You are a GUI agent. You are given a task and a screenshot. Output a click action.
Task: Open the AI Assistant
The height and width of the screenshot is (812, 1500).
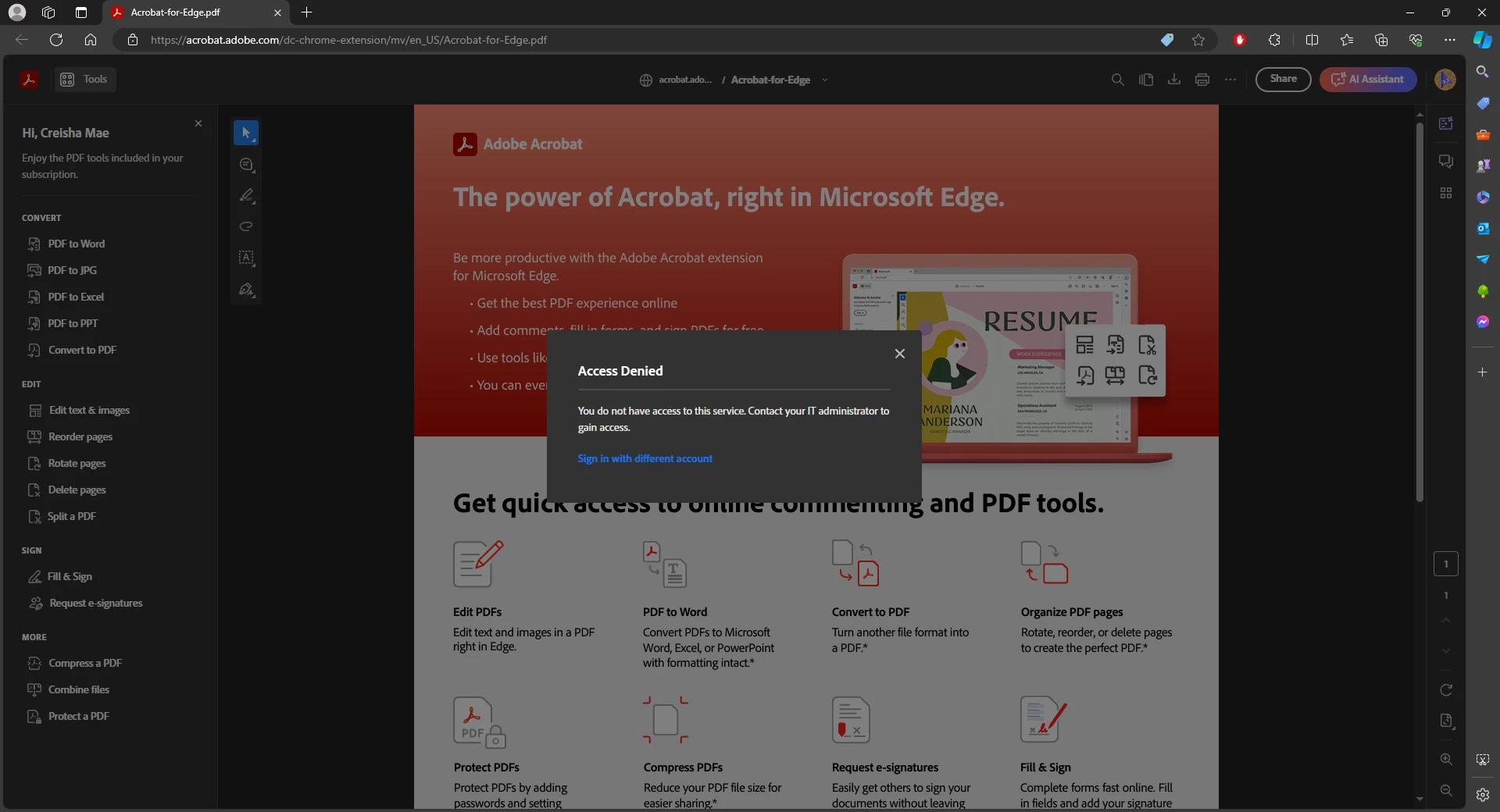click(x=1368, y=79)
